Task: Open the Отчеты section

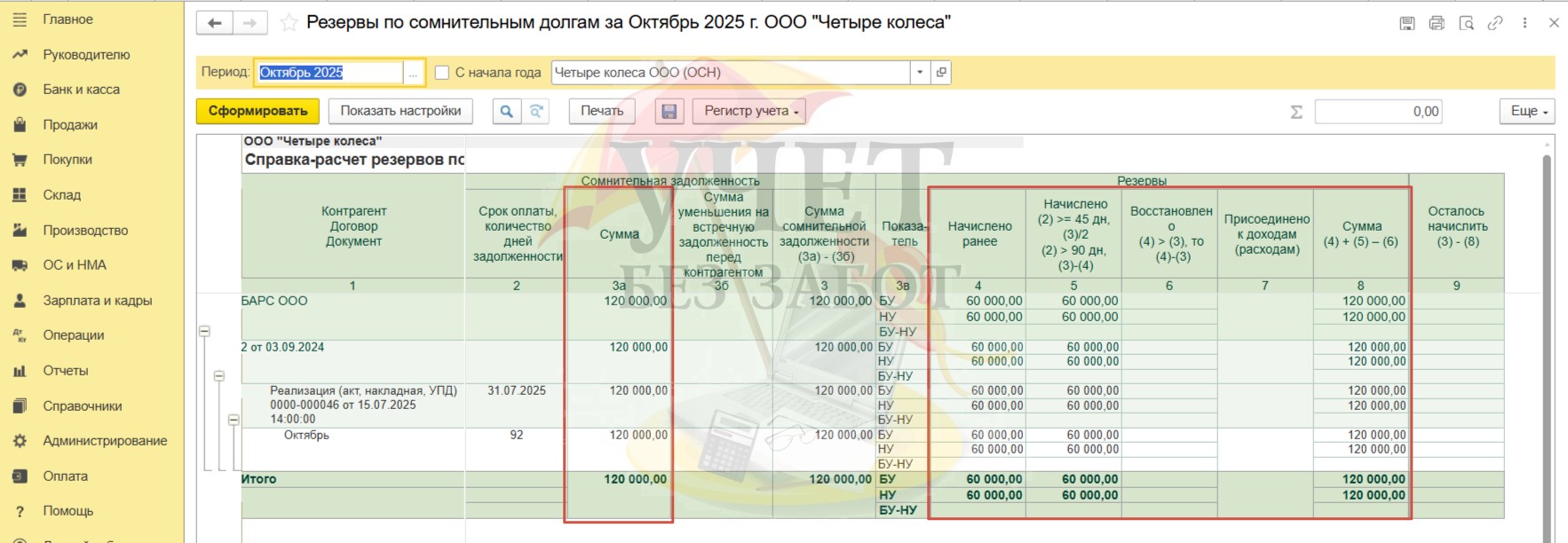Action: [66, 371]
